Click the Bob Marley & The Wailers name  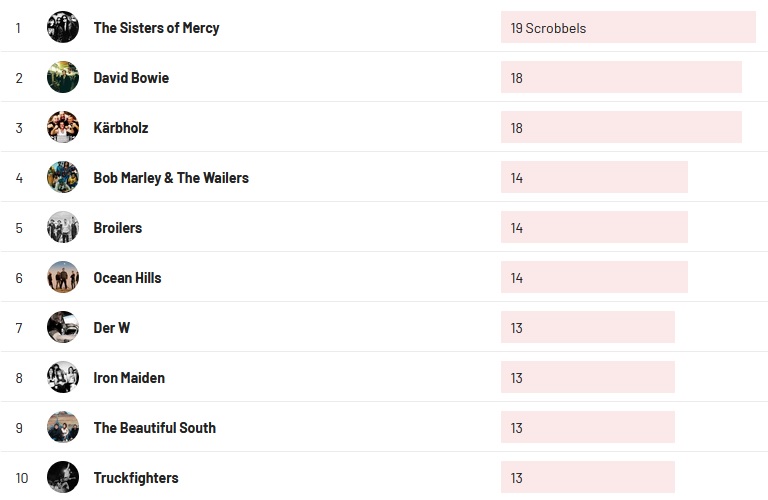point(171,178)
